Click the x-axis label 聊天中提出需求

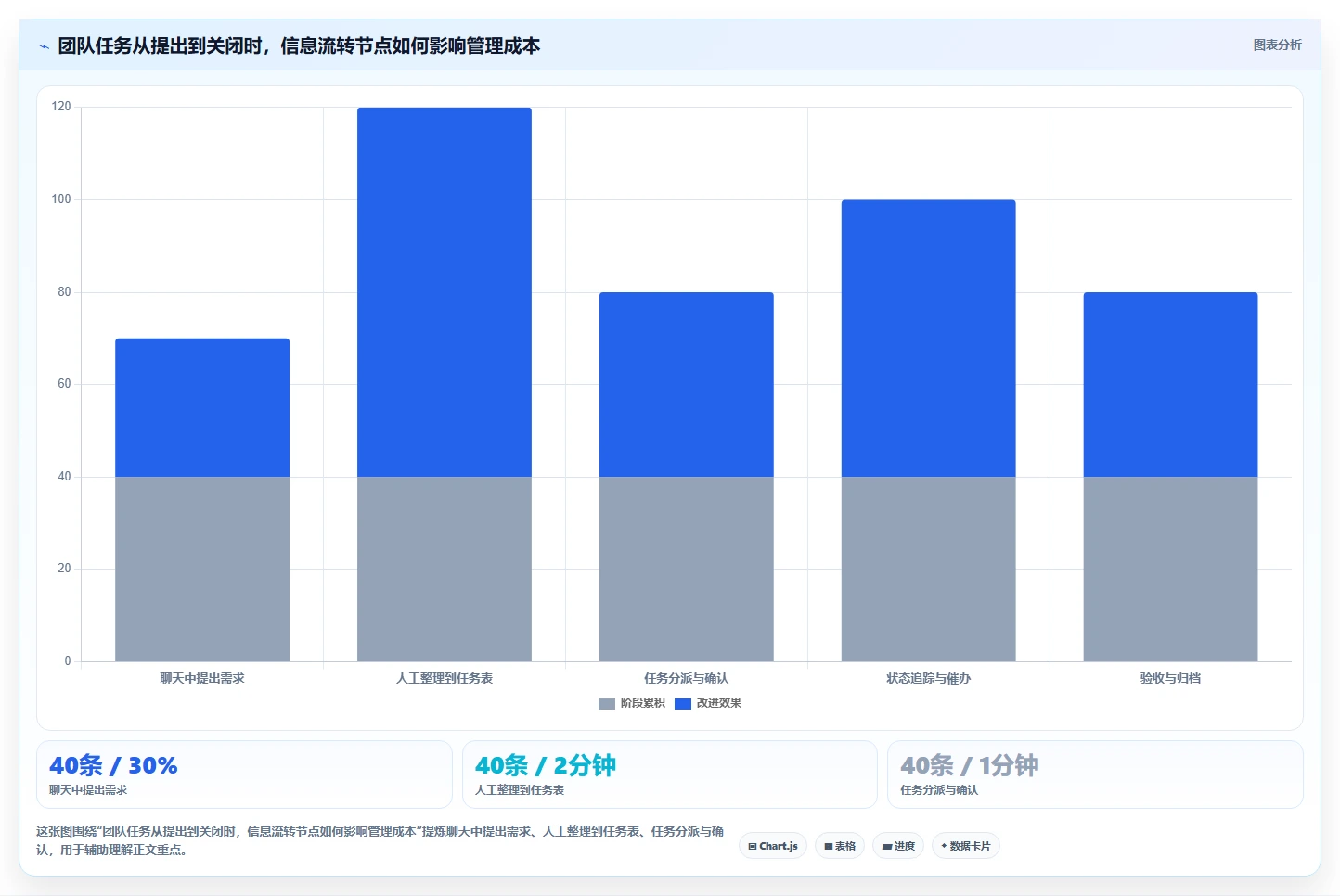(202, 678)
